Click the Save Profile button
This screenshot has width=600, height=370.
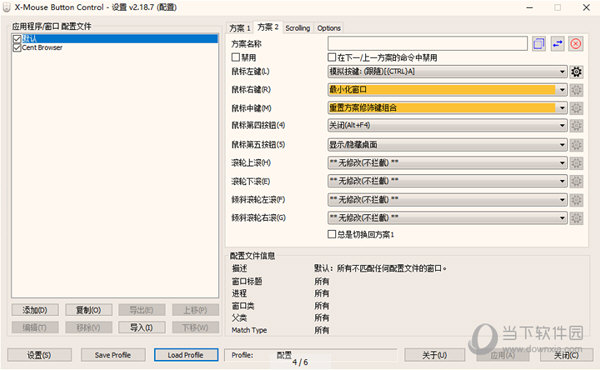pyautogui.click(x=113, y=355)
